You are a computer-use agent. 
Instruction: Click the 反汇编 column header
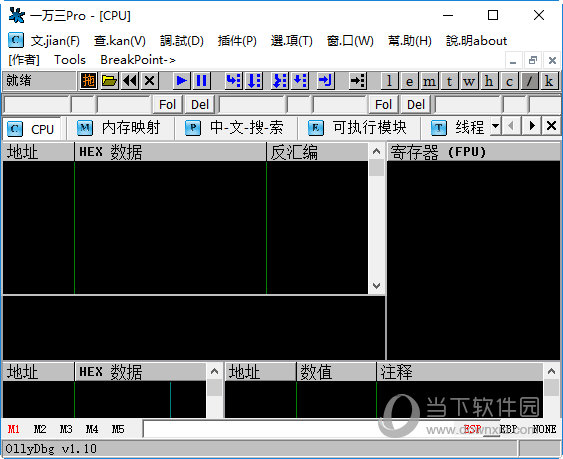point(317,152)
